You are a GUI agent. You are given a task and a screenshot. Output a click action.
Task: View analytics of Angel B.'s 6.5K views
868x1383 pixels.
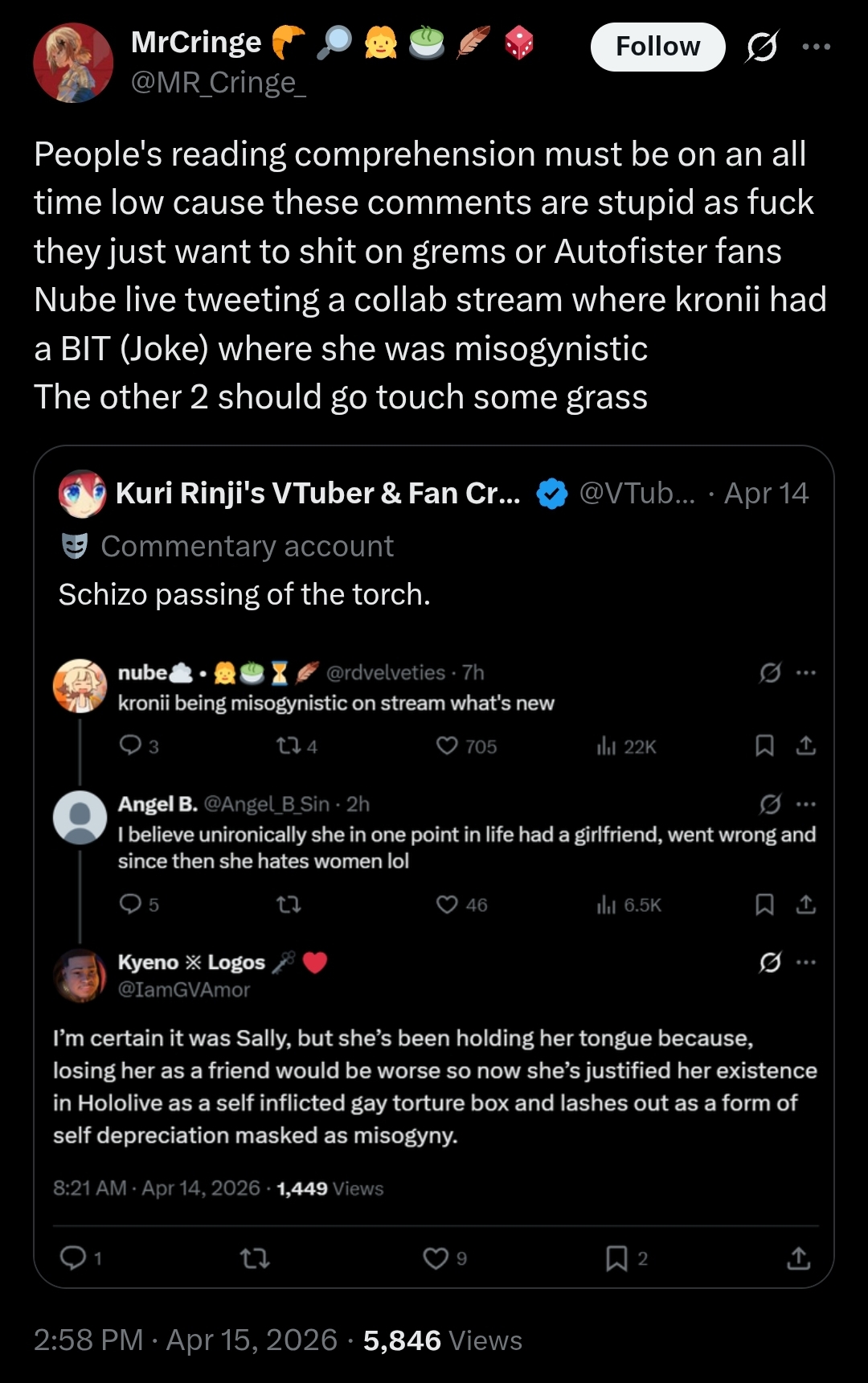point(628,905)
